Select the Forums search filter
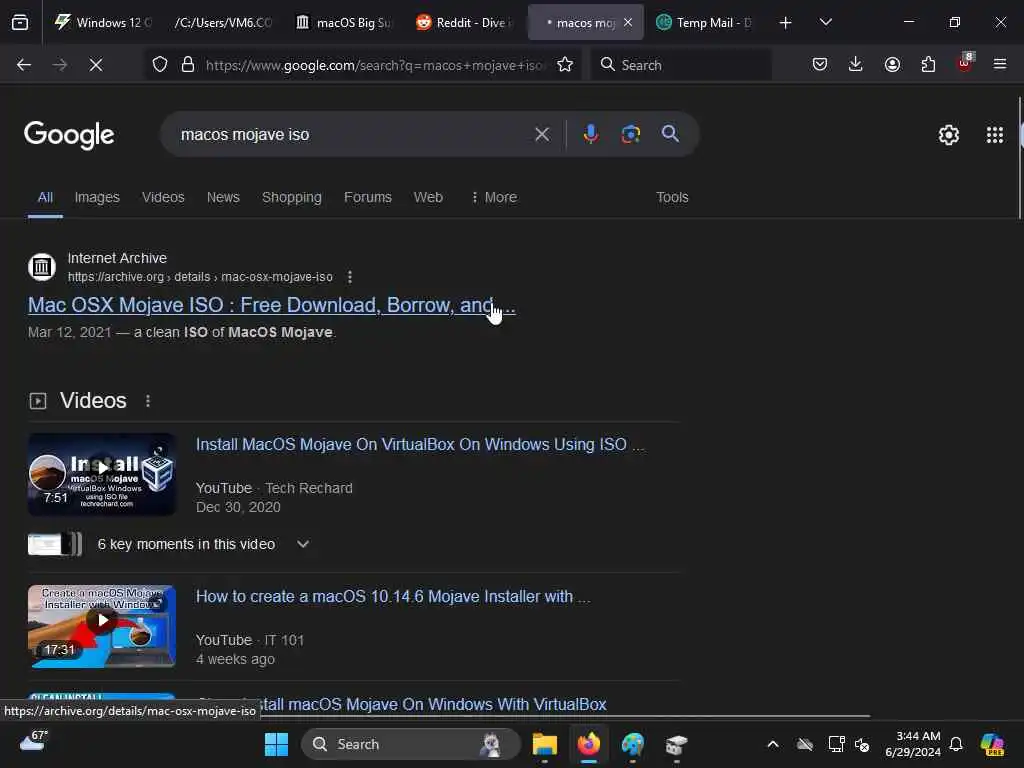Viewport: 1024px width, 768px height. [368, 197]
